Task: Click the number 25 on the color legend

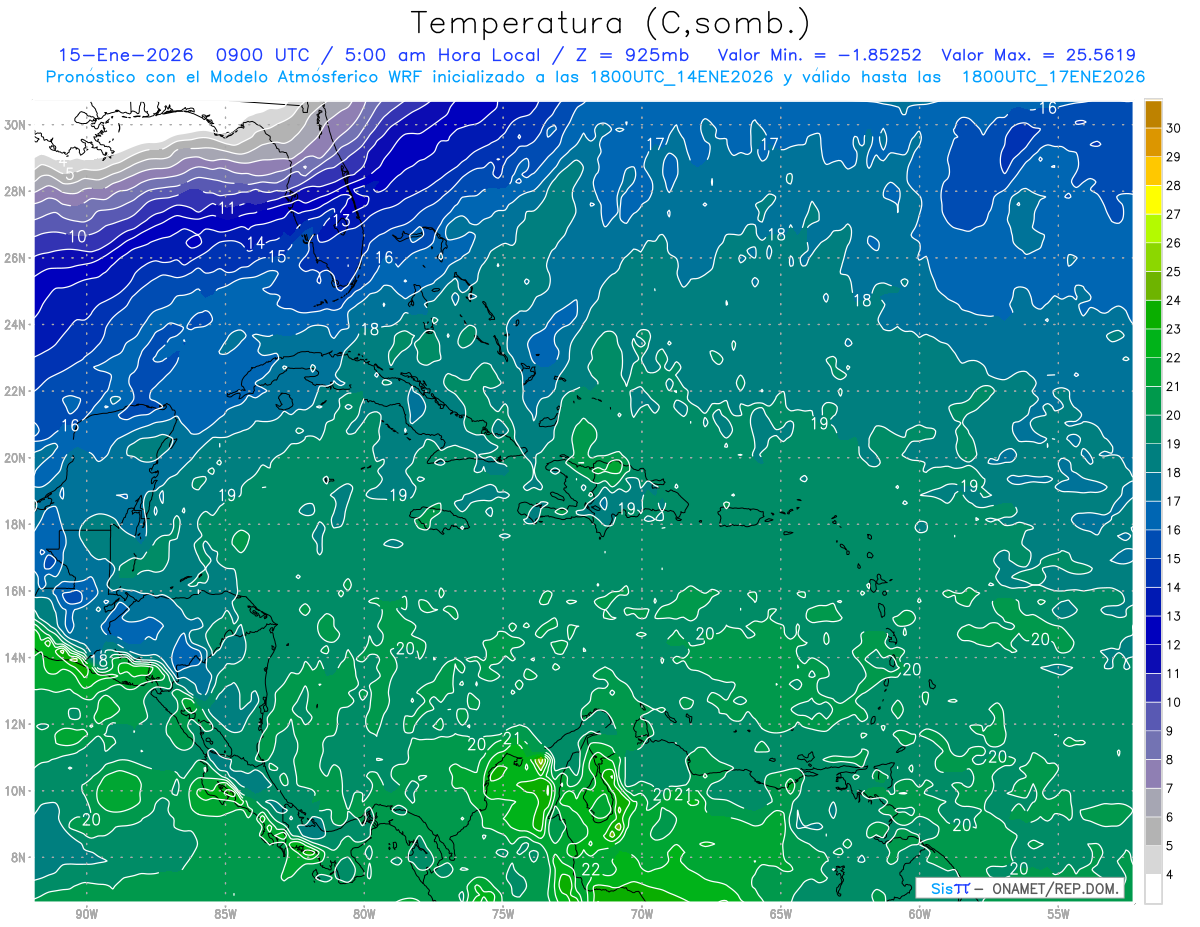Action: coord(1174,272)
